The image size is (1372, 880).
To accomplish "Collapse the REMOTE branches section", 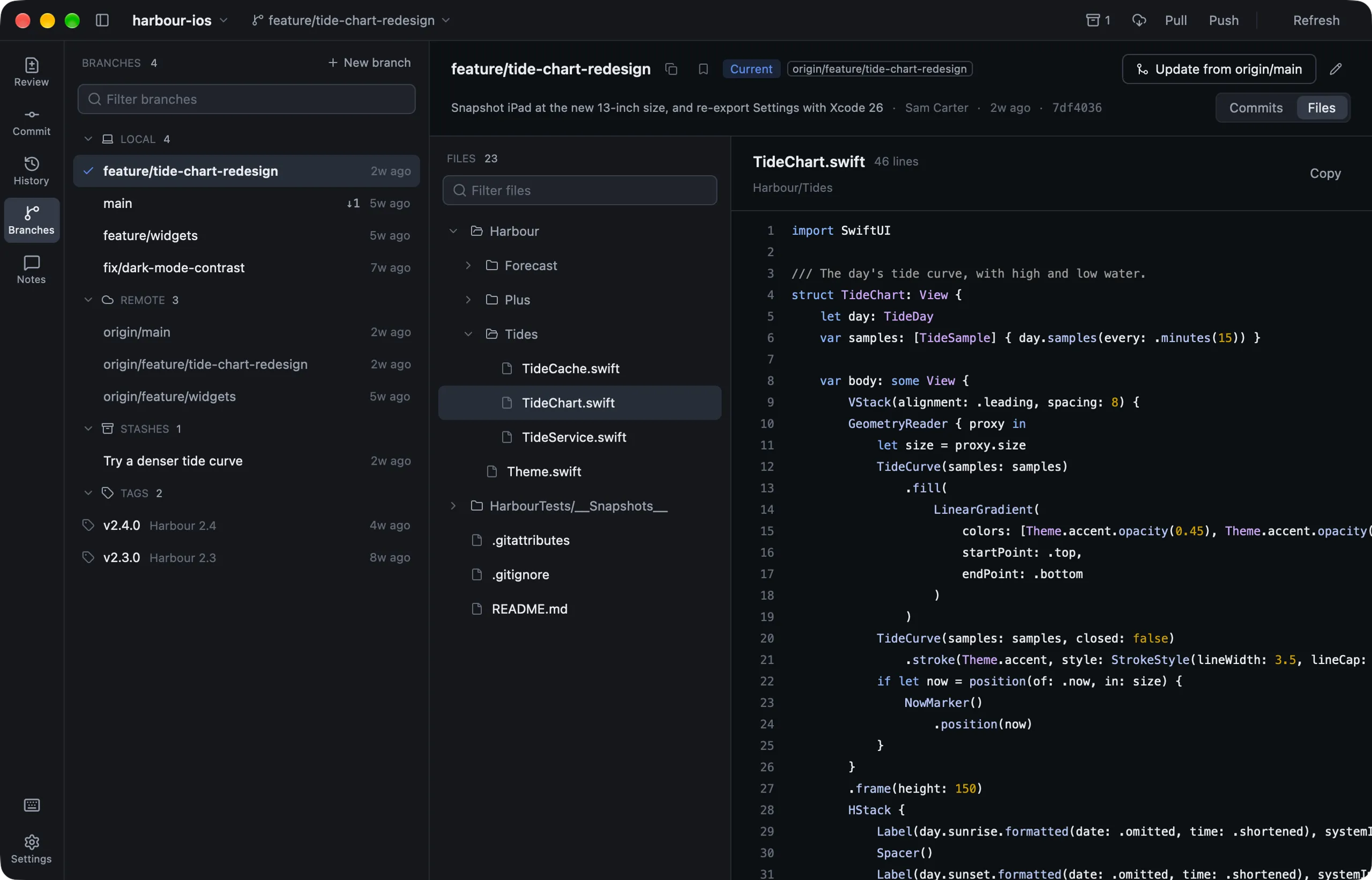I will click(x=88, y=300).
